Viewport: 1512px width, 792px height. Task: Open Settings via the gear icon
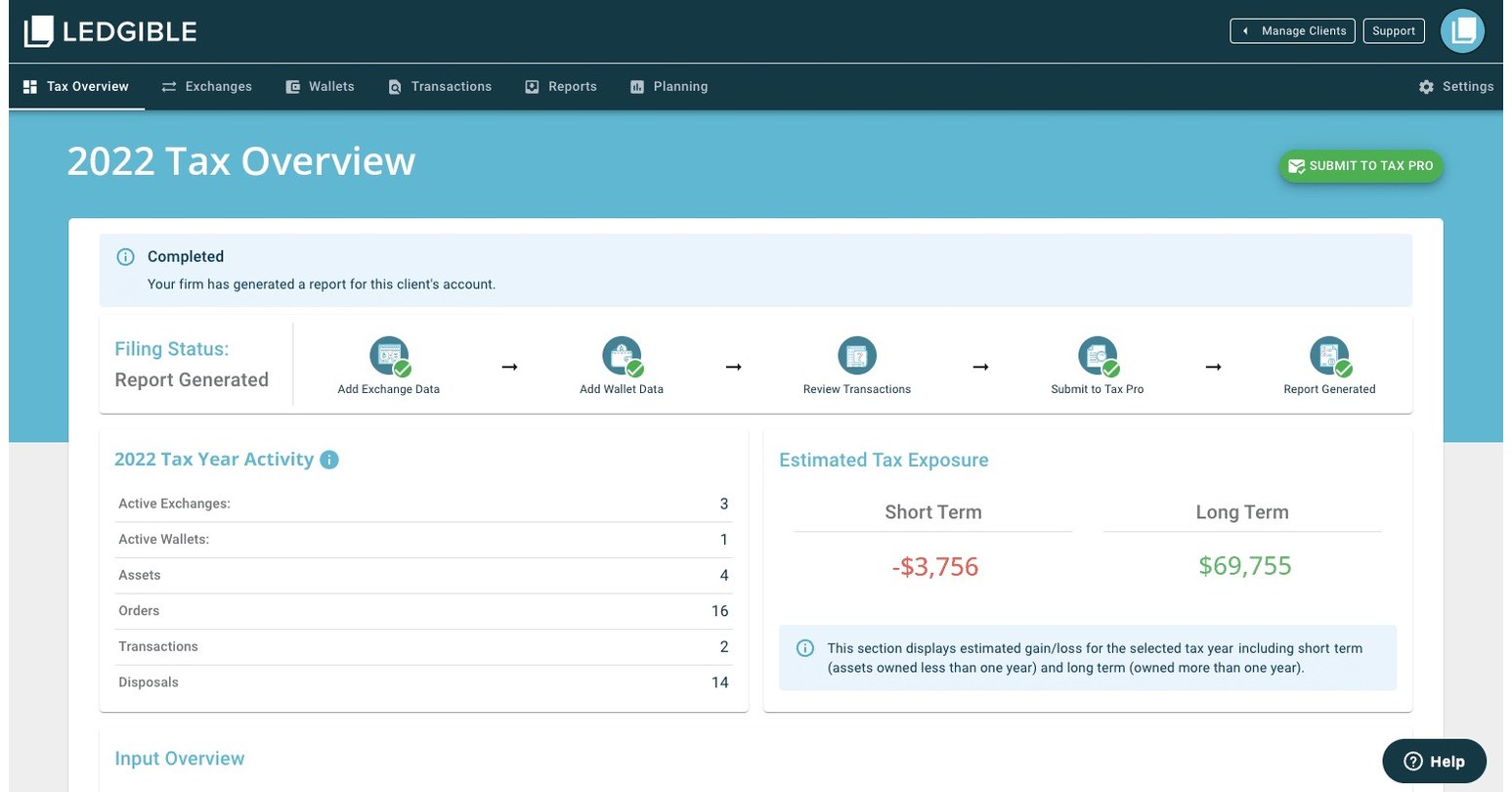click(x=1426, y=86)
